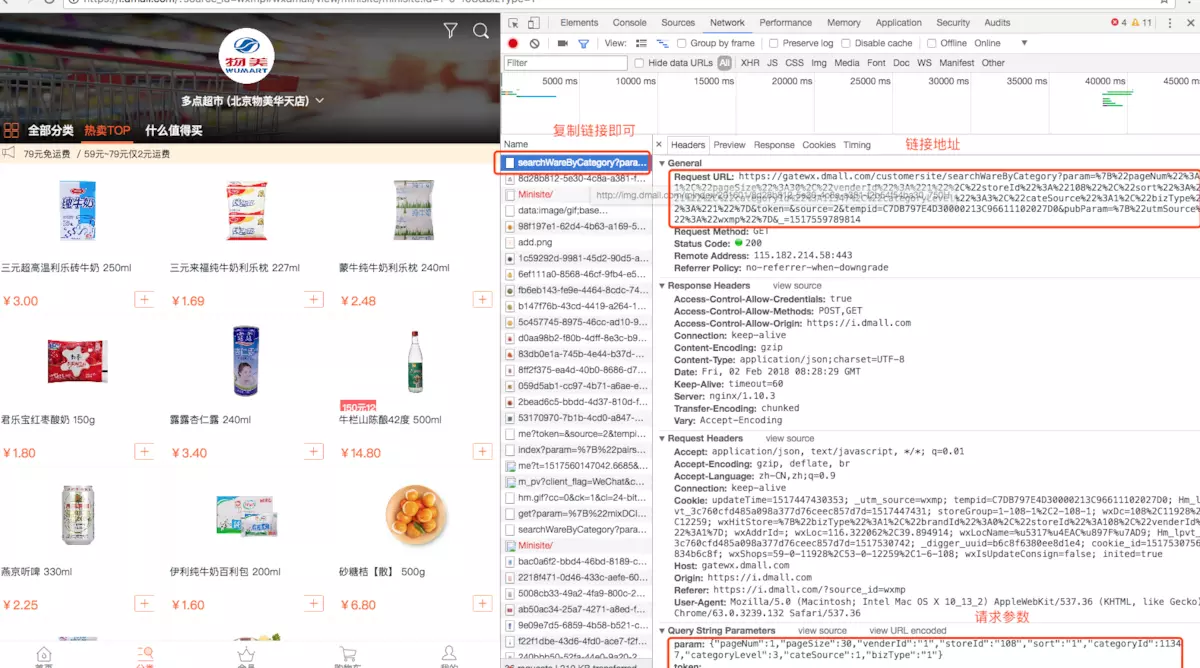Open search with the magnifier icon
The width and height of the screenshot is (1200, 668).
[481, 32]
